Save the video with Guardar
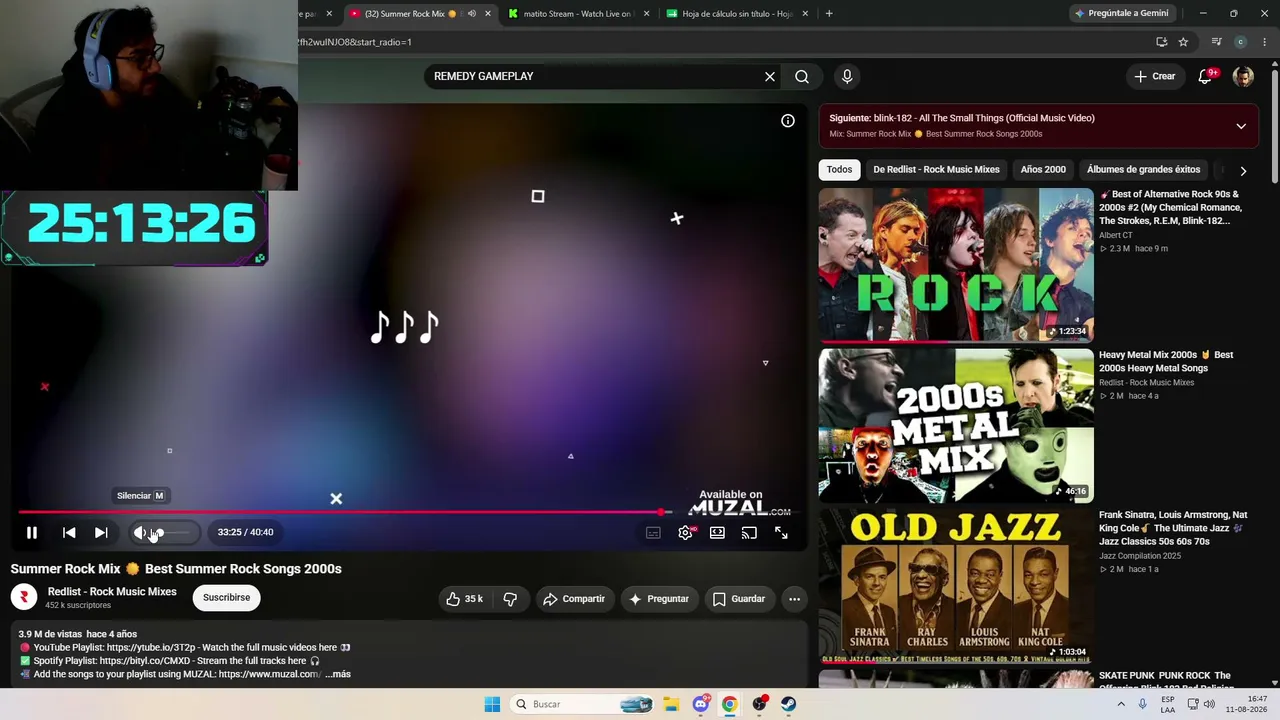 [739, 599]
